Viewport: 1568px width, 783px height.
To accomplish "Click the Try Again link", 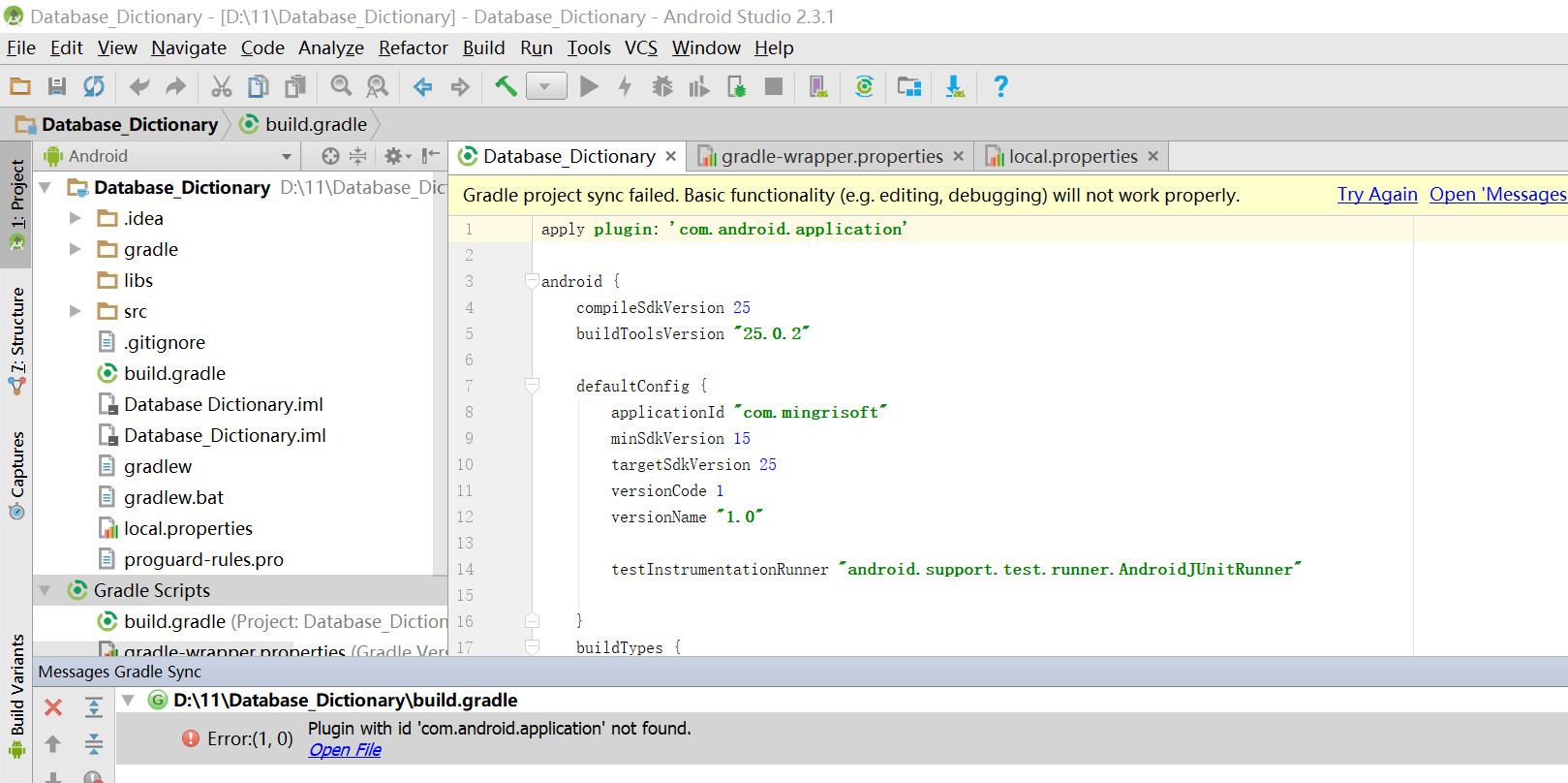I will coord(1377,195).
